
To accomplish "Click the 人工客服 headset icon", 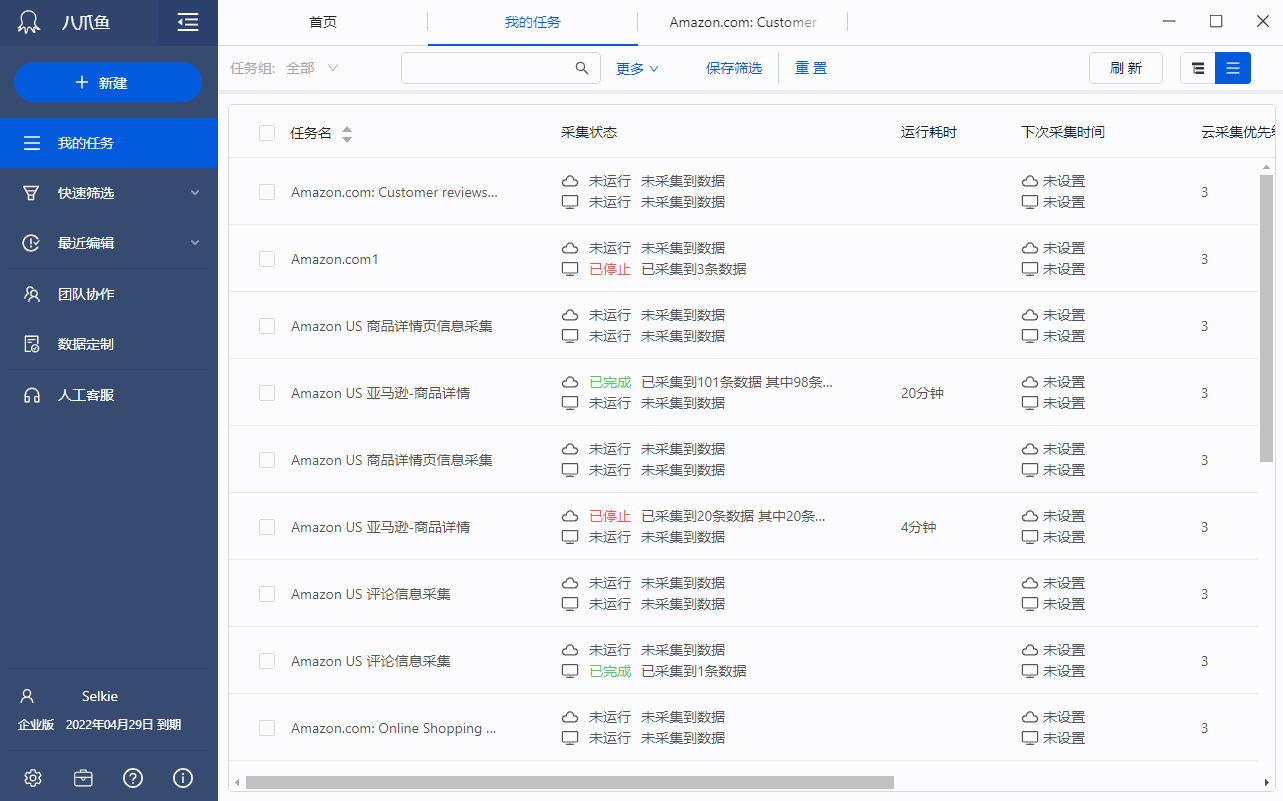I will coord(32,395).
